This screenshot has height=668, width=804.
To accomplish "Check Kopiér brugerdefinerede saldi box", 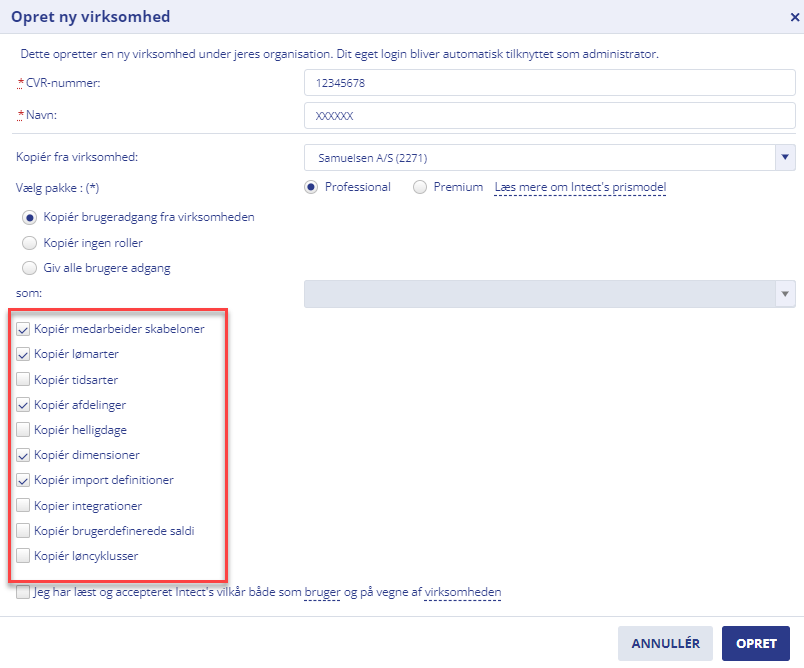I will (23, 531).
